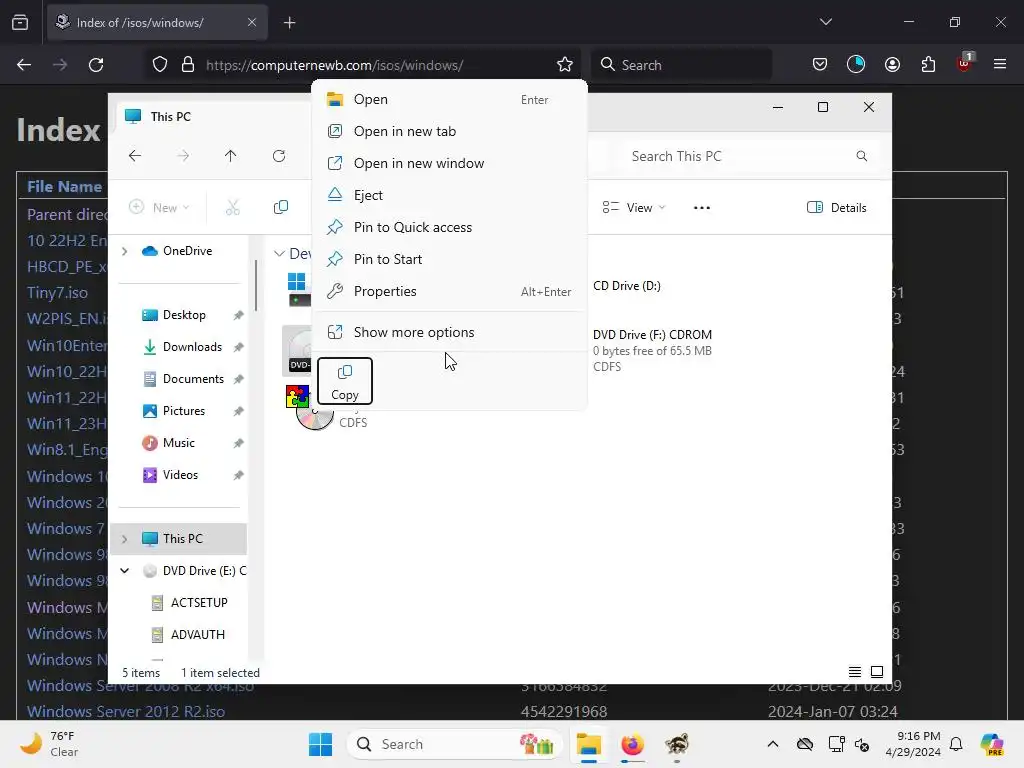Go back in File Explorer
This screenshot has width=1024, height=768.
coord(135,156)
